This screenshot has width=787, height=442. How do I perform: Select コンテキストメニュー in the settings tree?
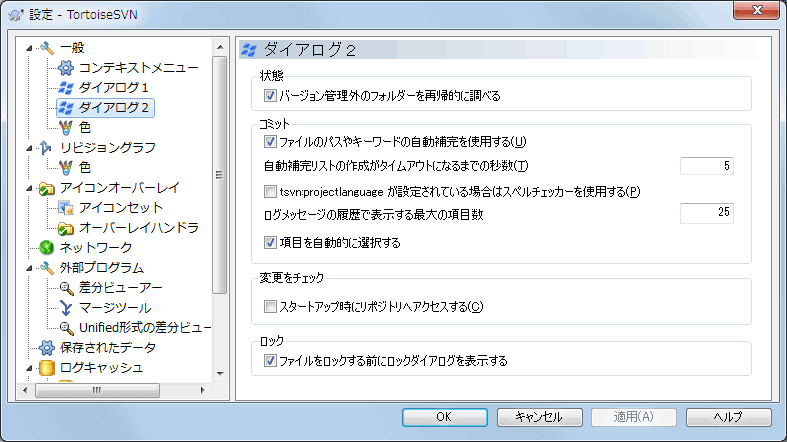click(139, 68)
